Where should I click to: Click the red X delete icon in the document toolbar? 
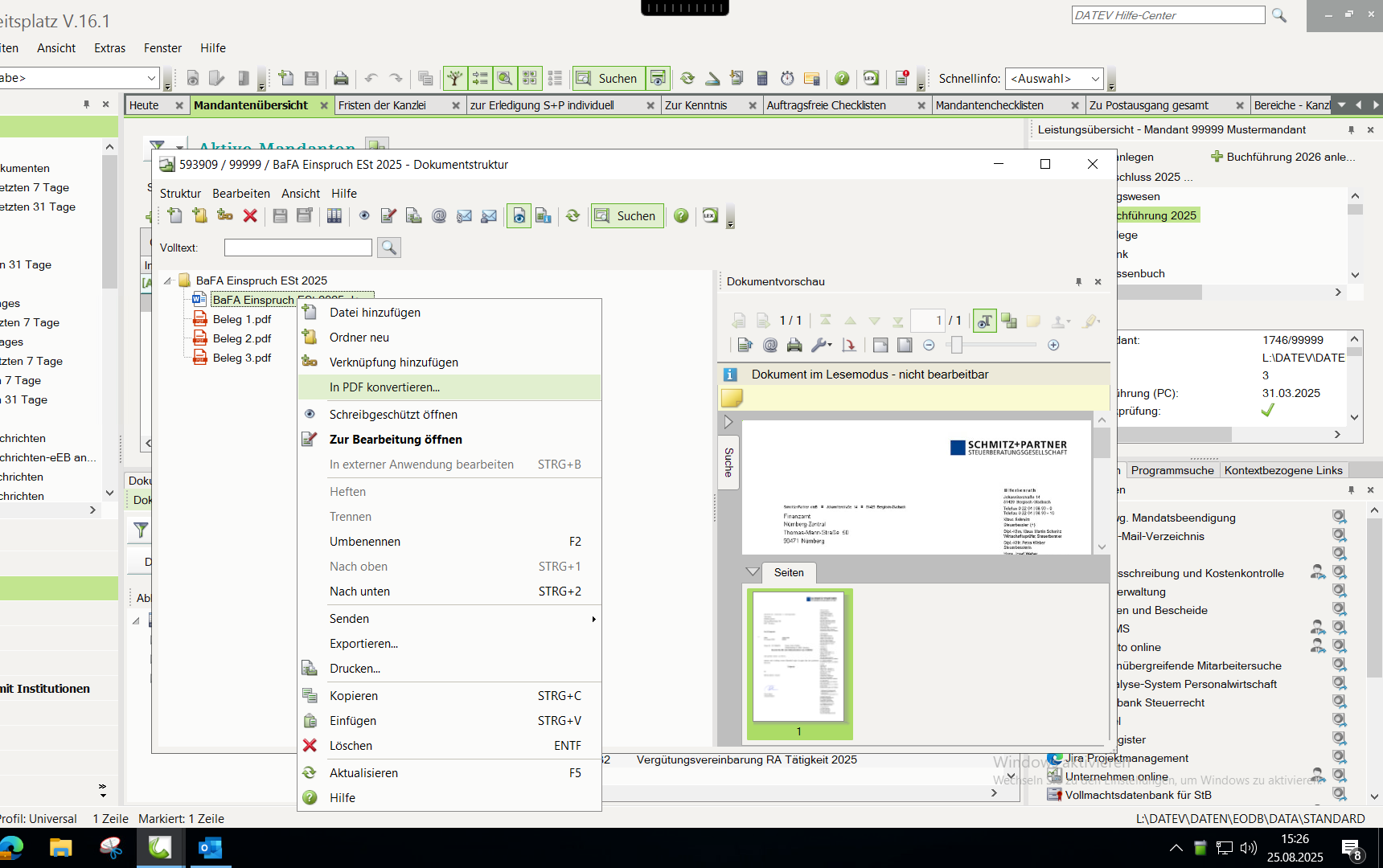250,215
